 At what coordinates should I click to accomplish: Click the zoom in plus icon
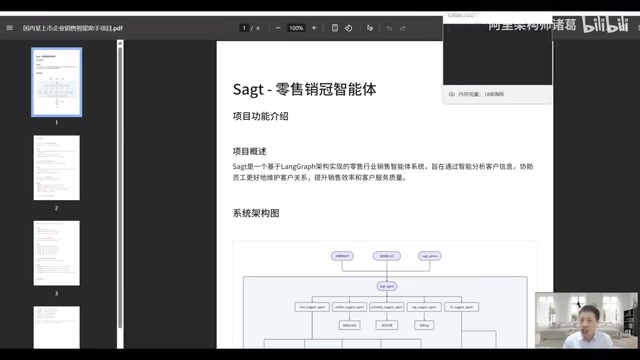pyautogui.click(x=314, y=28)
